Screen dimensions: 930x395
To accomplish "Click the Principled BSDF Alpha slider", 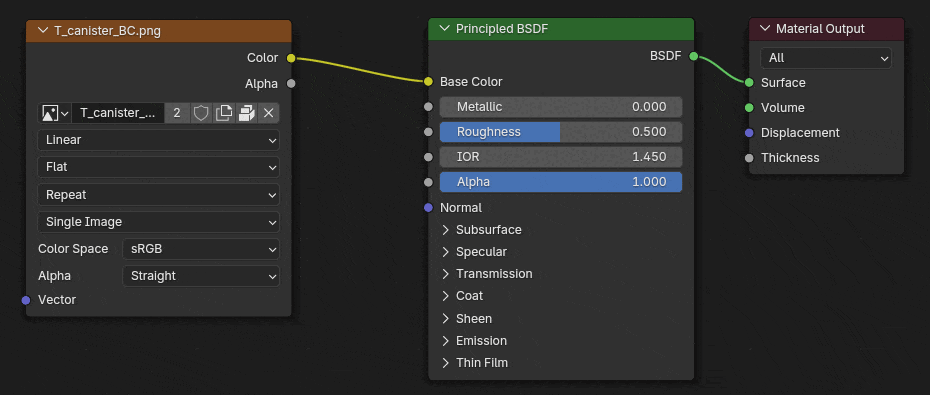I will 560,182.
